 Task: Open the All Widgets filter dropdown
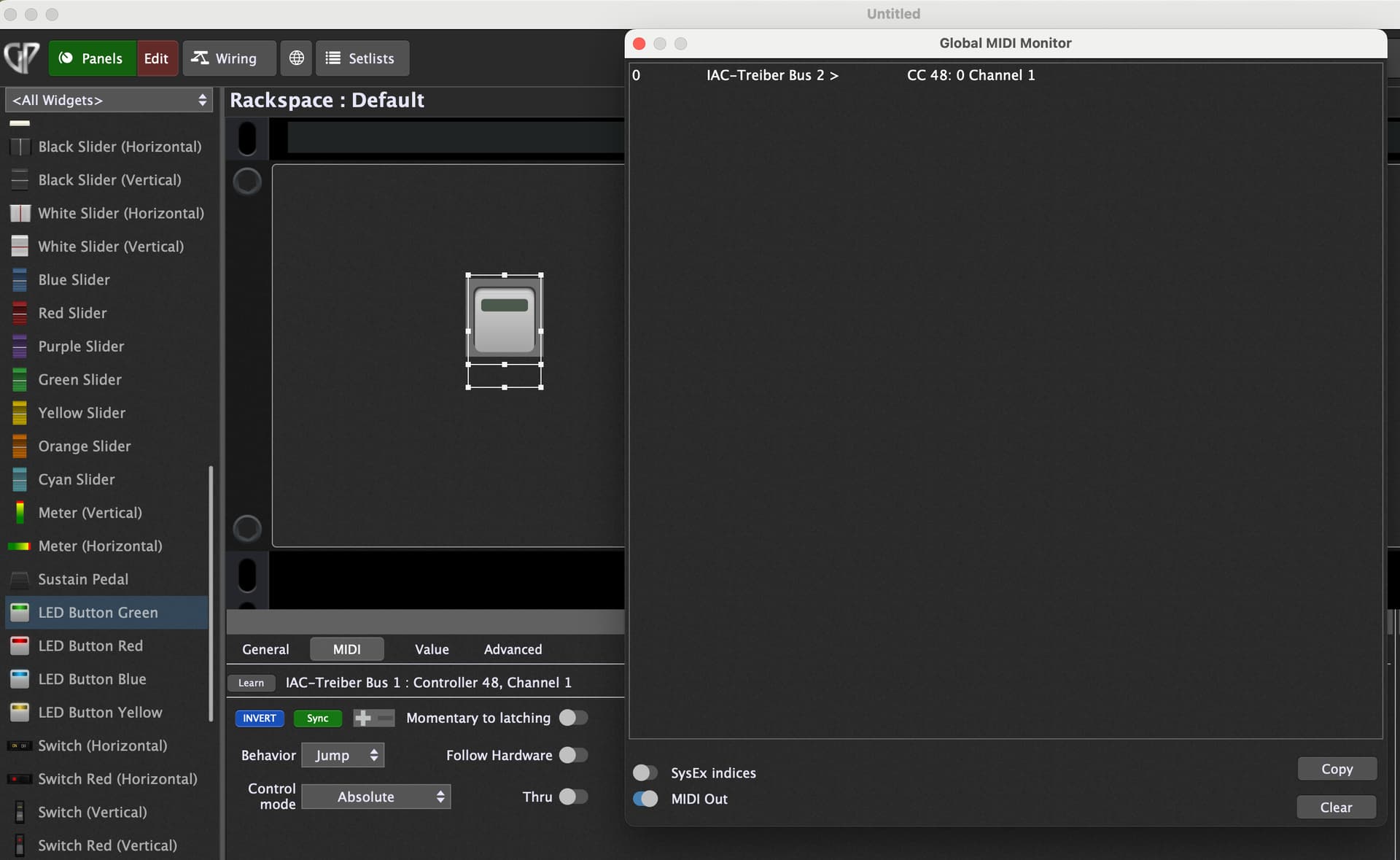(x=109, y=100)
